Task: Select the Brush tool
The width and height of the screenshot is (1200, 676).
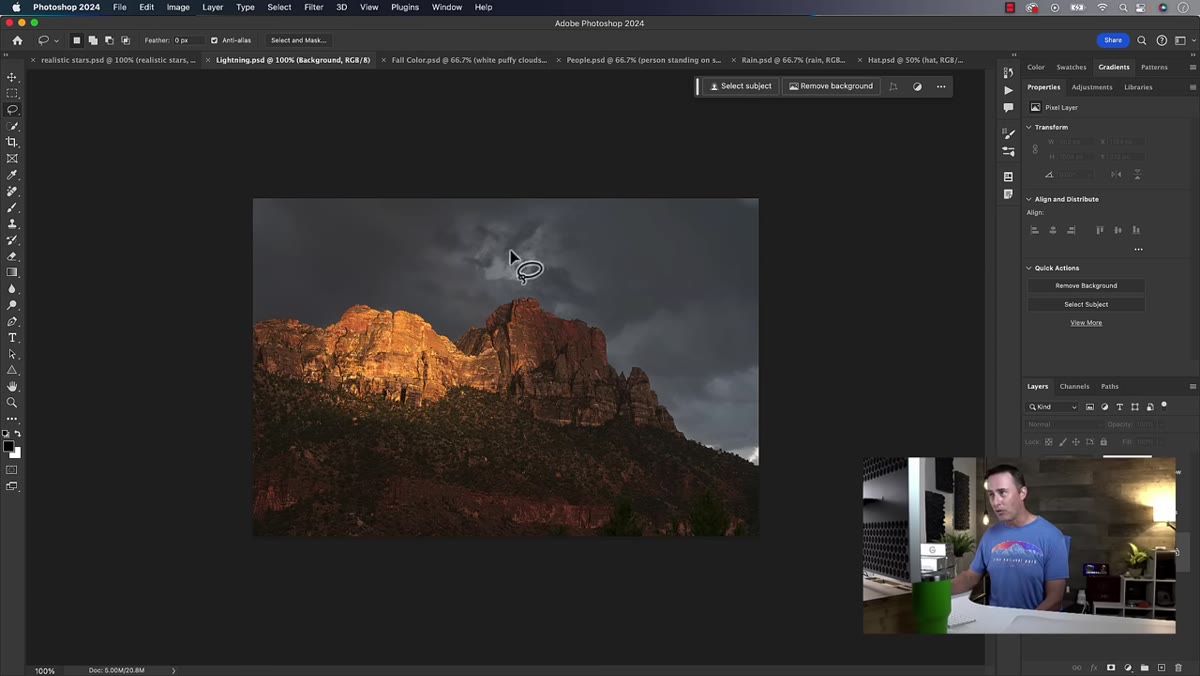Action: [12, 207]
